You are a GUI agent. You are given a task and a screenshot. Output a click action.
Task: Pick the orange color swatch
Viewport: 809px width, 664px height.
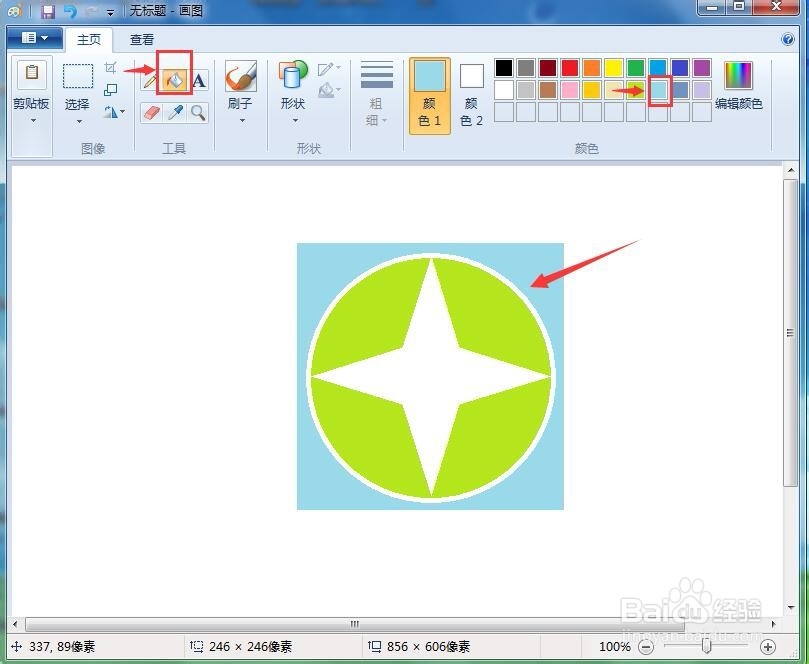(592, 68)
